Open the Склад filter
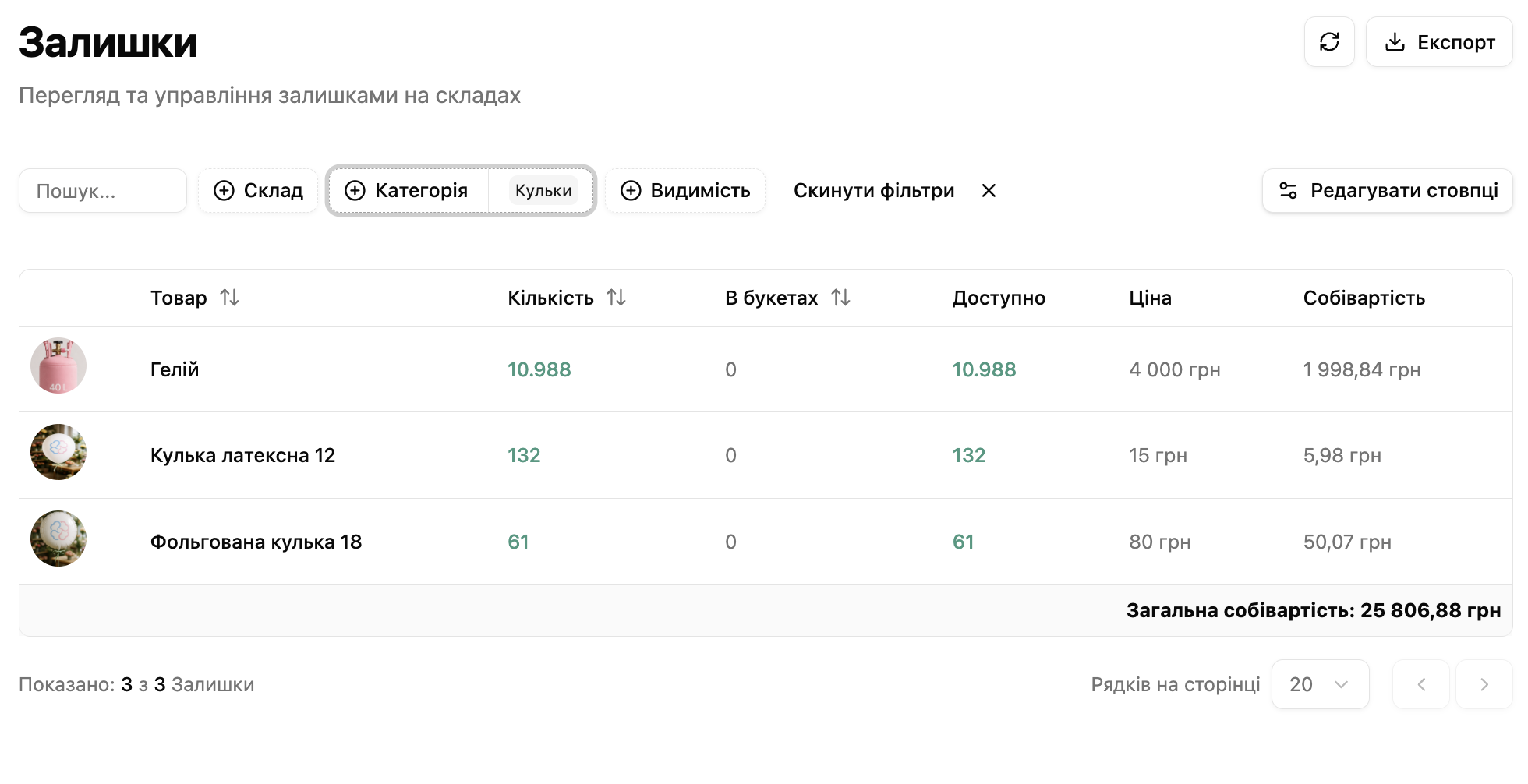The width and height of the screenshot is (1528, 784). tap(258, 191)
